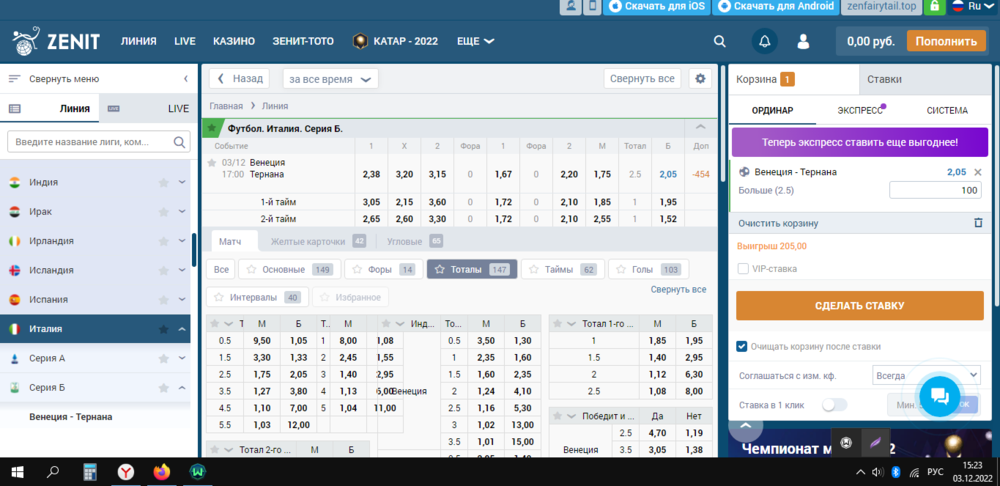Click the СДЕЛАТЬ СТАВКУ button
This screenshot has width=1000, height=486.
(x=860, y=306)
